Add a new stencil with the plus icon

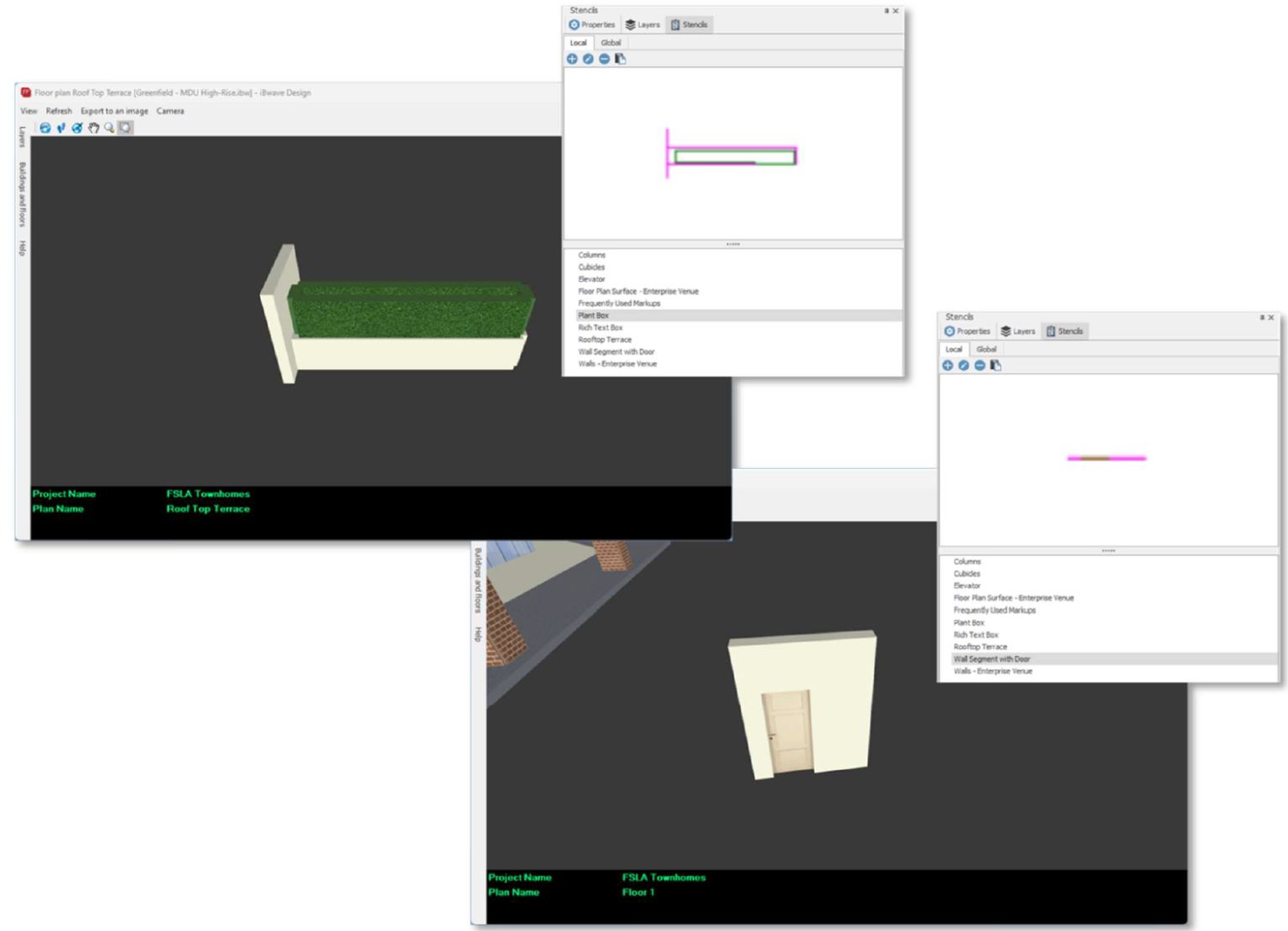coord(571,59)
